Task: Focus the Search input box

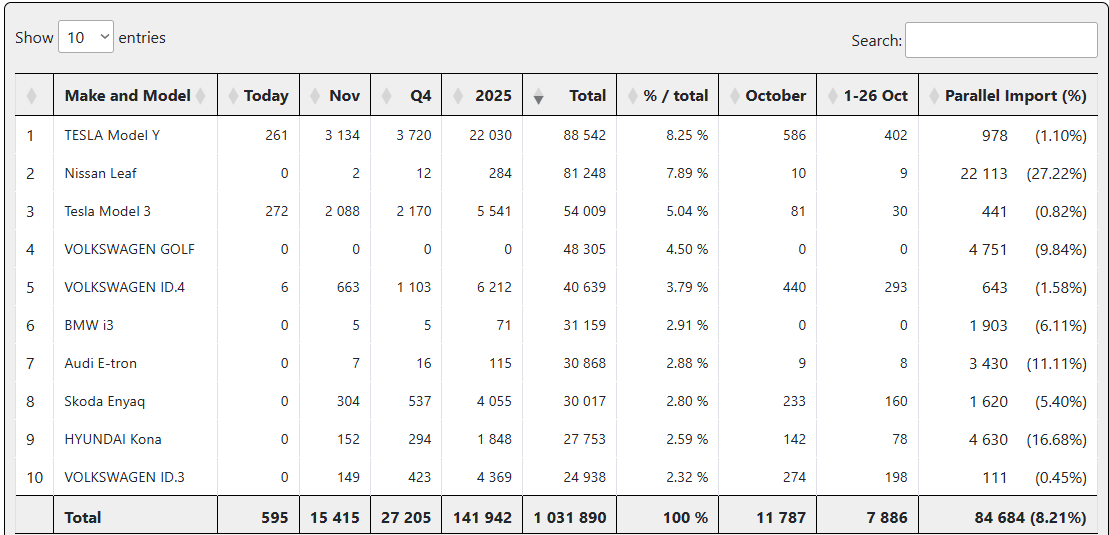Action: click(1001, 40)
